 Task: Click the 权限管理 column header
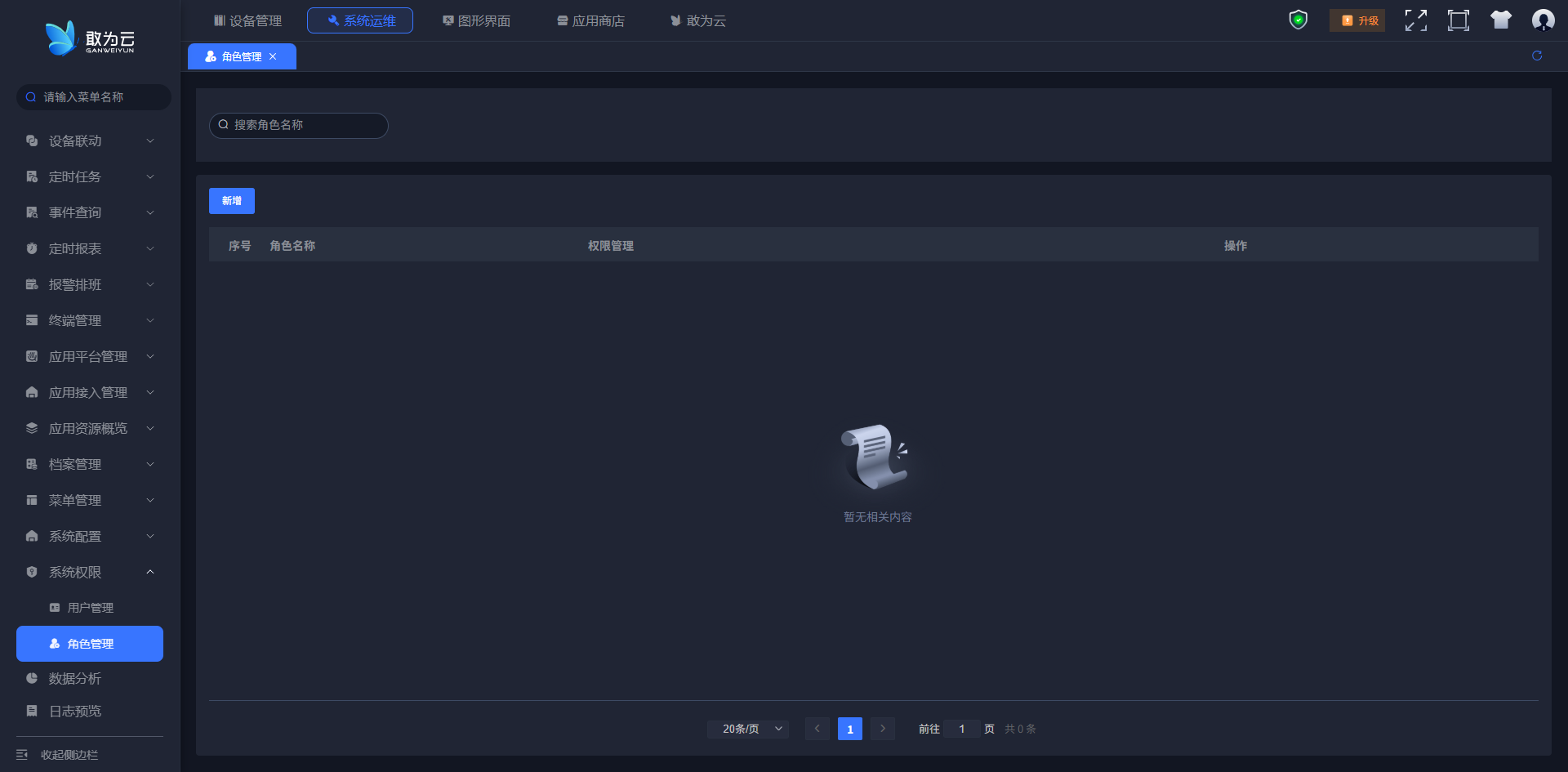[611, 245]
